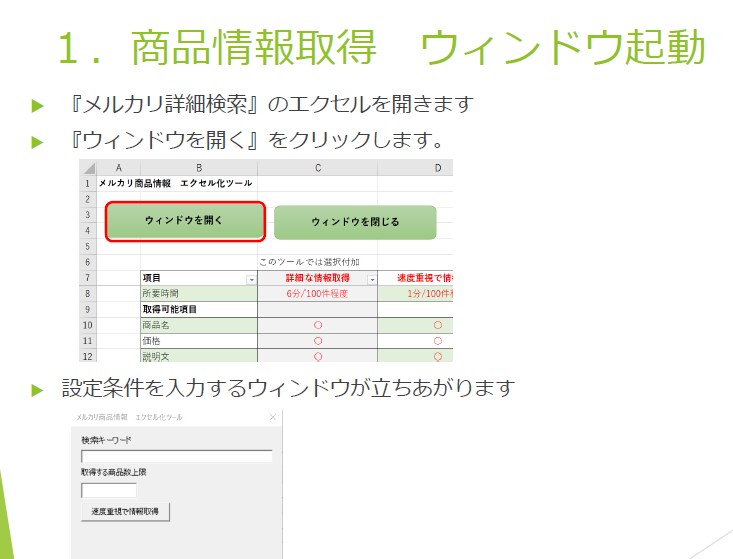Select row 12 header
This screenshot has height=559, width=733.
(x=88, y=356)
